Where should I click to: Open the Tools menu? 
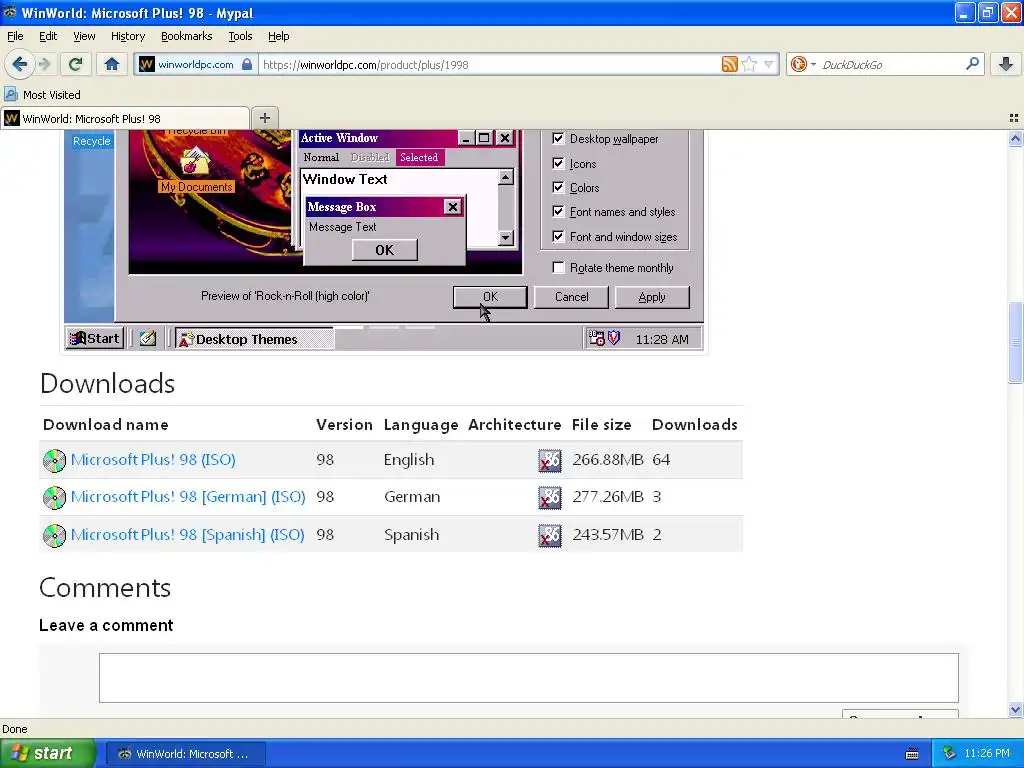[x=240, y=36]
